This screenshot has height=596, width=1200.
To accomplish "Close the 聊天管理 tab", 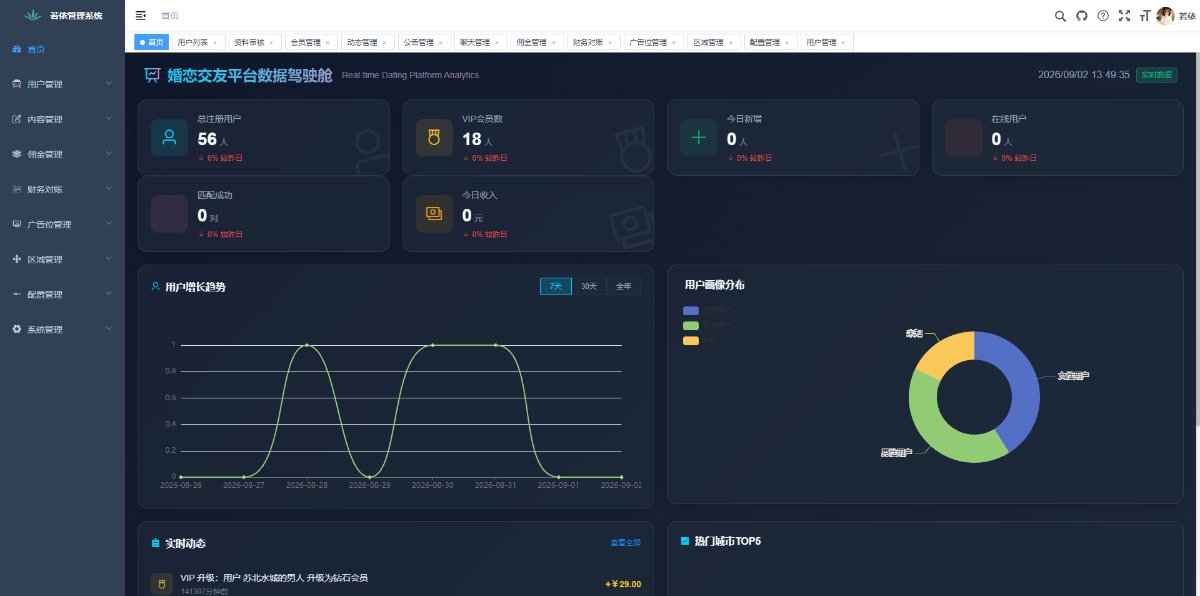I will [x=497, y=43].
